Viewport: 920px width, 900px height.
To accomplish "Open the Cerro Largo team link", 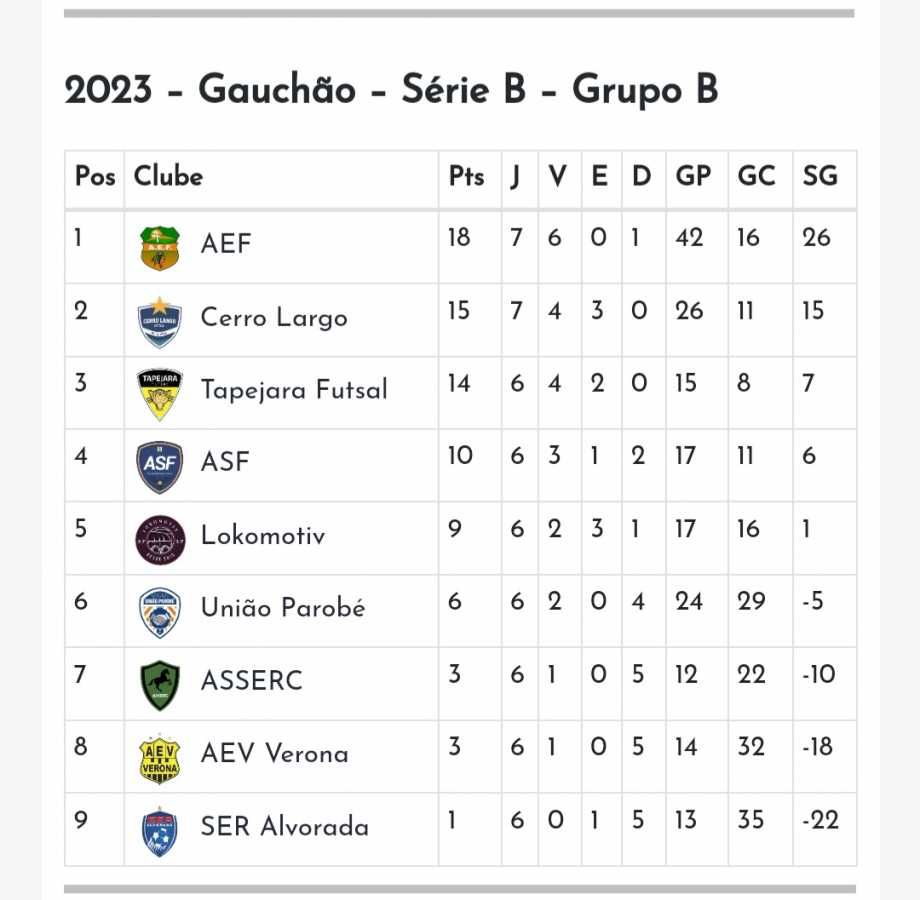I will [274, 318].
